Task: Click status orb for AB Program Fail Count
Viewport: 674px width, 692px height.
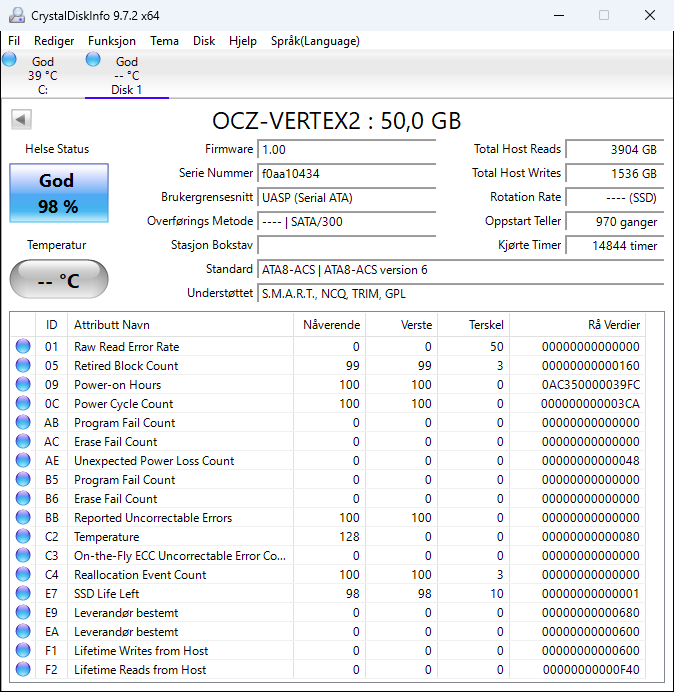Action: point(23,422)
